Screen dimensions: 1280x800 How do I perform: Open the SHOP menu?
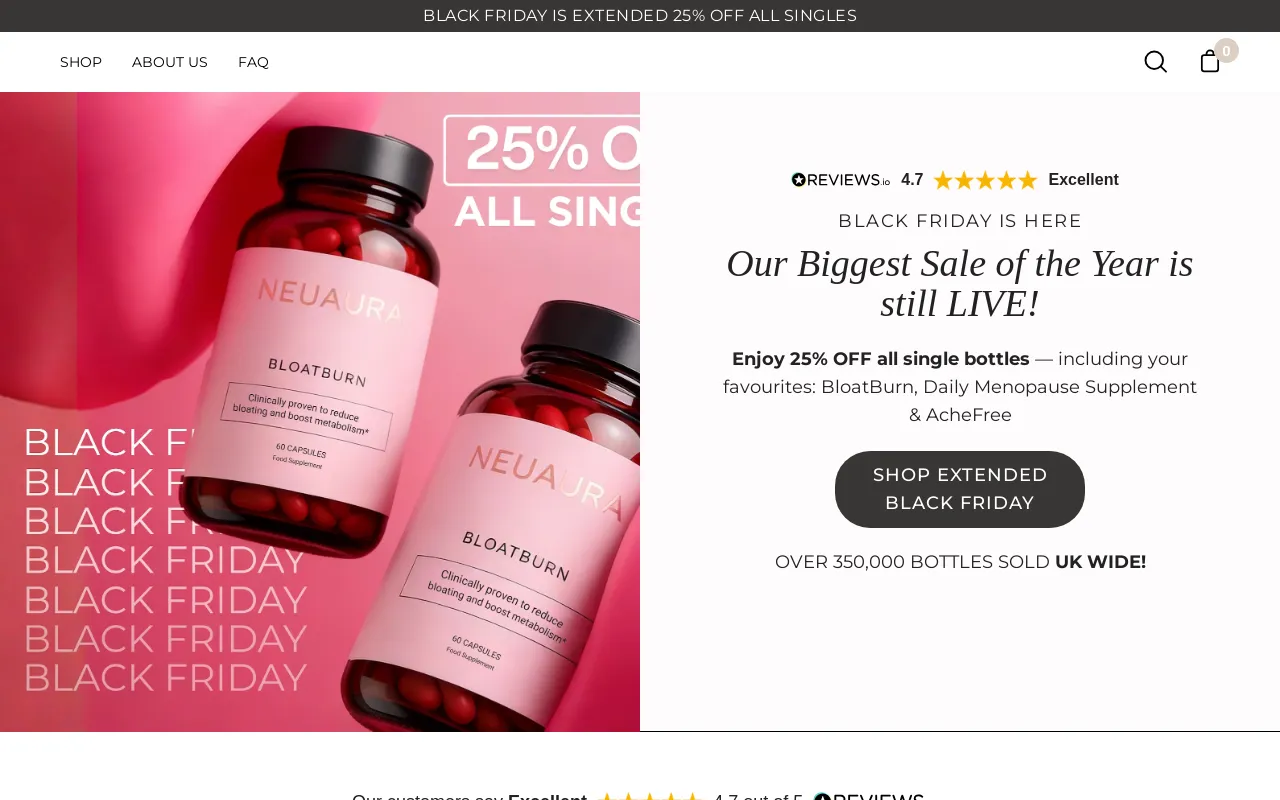81,62
